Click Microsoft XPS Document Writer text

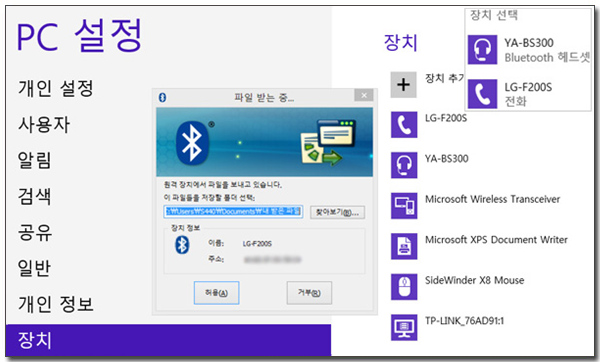pos(496,240)
